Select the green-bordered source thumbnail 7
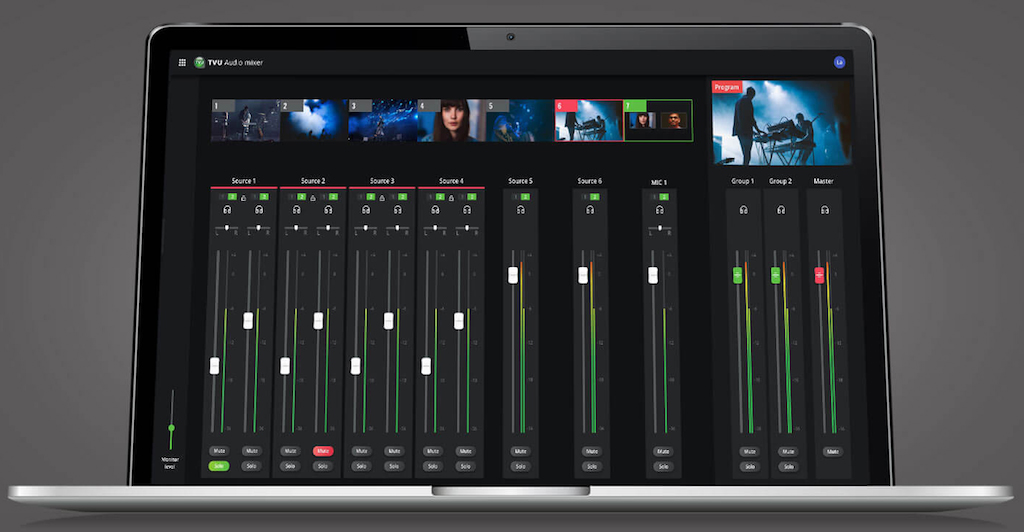This screenshot has height=532, width=1024. point(658,120)
